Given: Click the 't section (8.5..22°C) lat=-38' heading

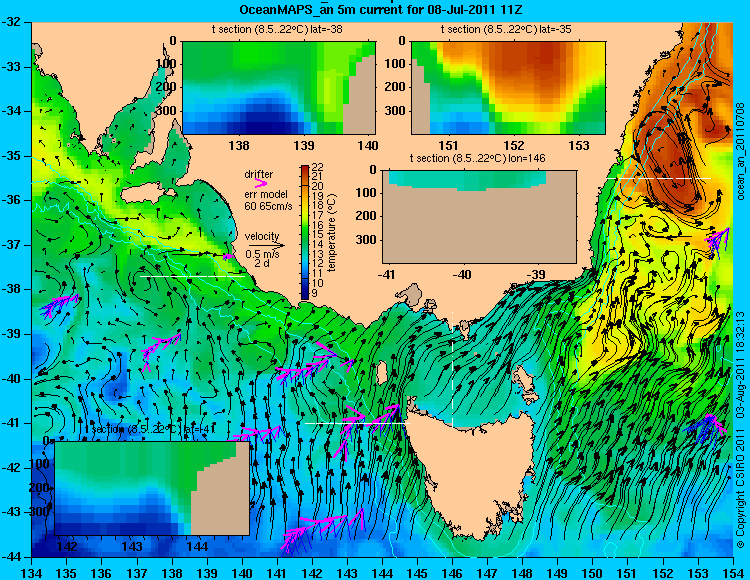Looking at the screenshot, I should (x=277, y=30).
